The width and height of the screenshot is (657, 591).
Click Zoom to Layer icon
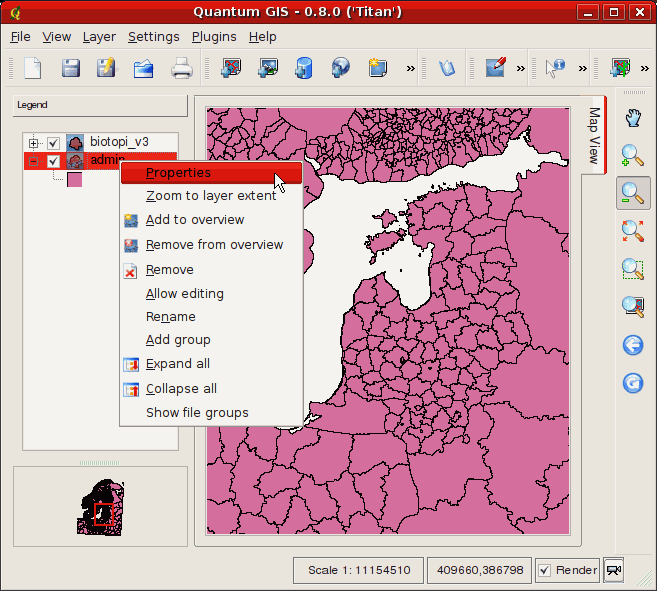[633, 306]
